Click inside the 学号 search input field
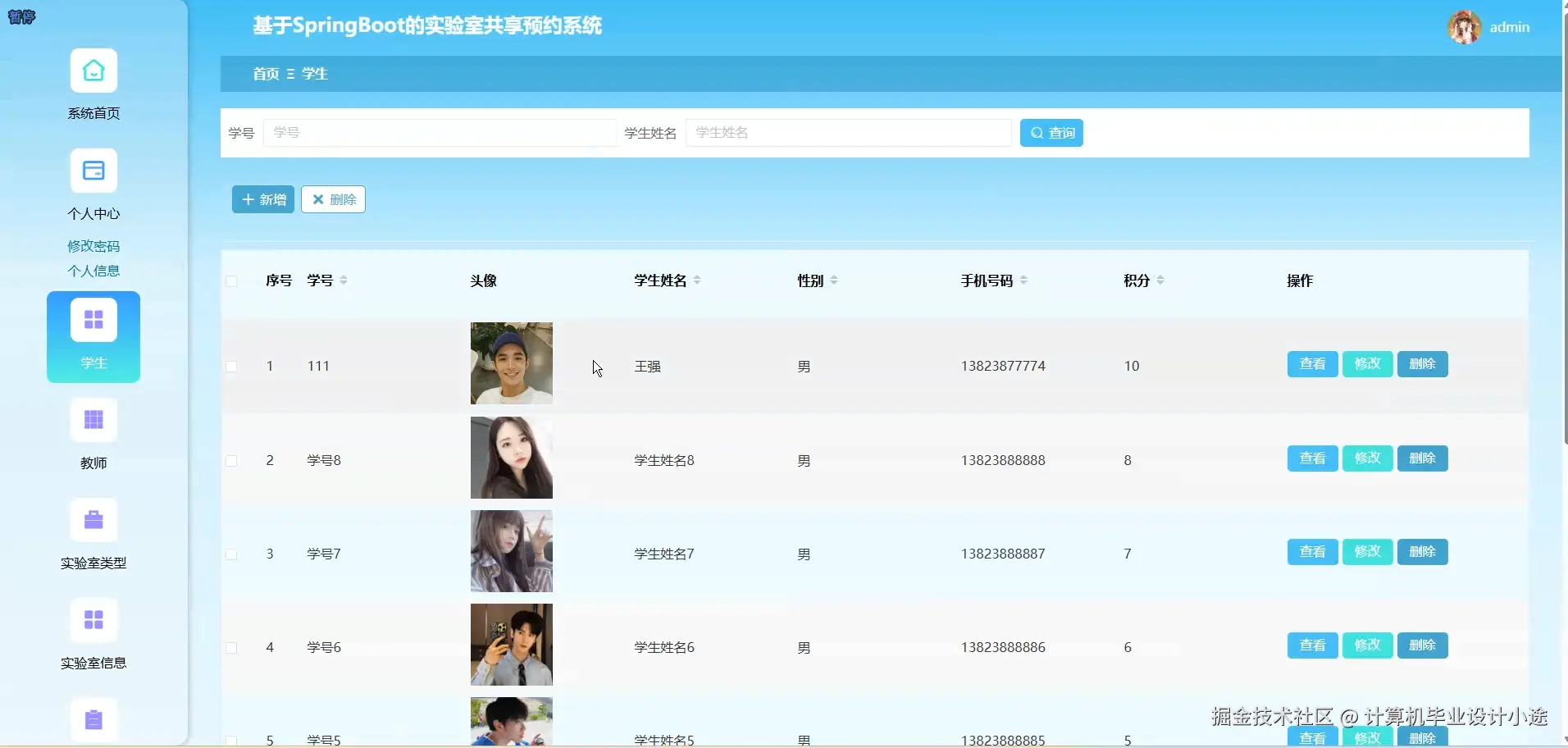The width and height of the screenshot is (1568, 748). click(440, 132)
